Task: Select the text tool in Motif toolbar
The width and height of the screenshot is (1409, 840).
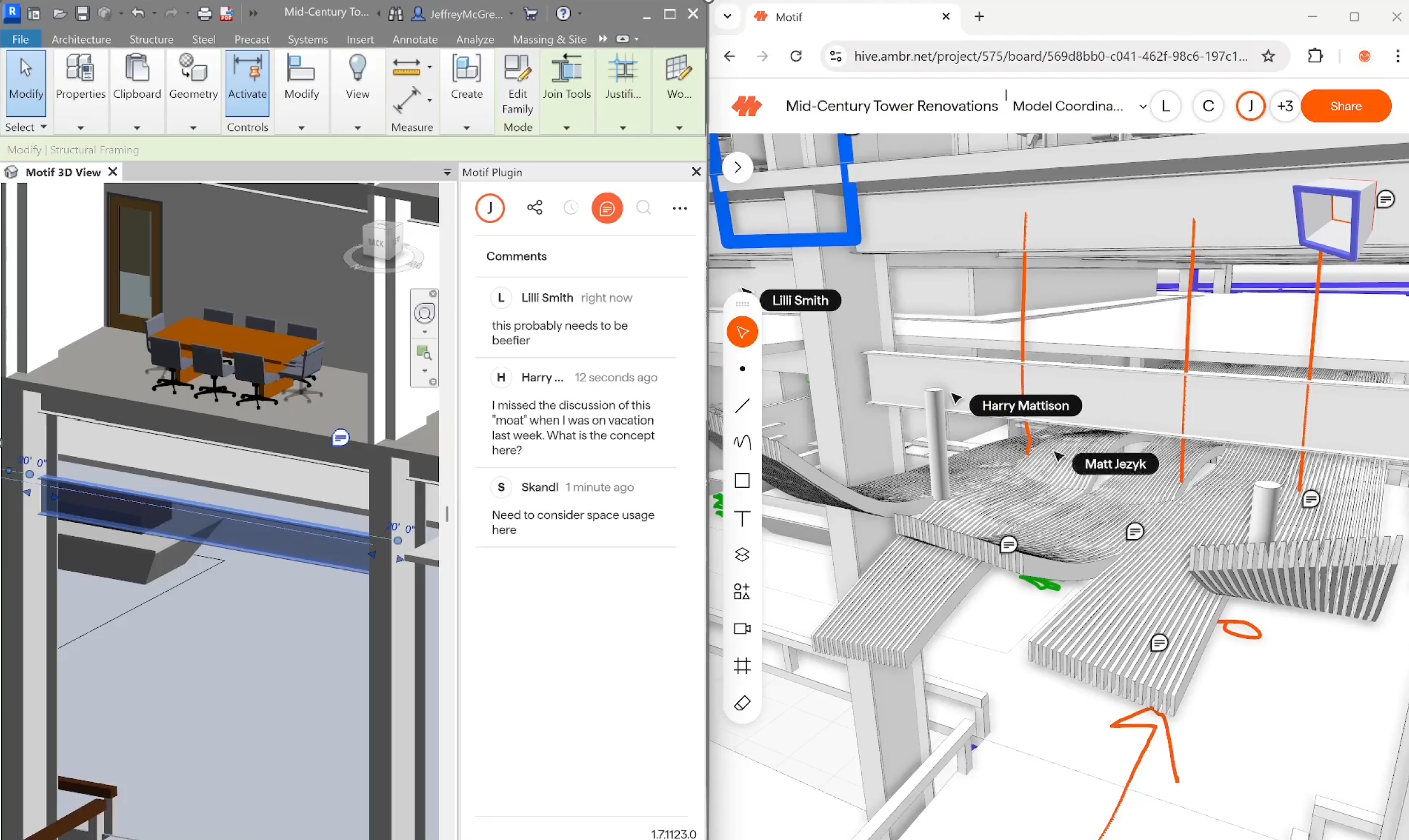Action: click(x=742, y=518)
